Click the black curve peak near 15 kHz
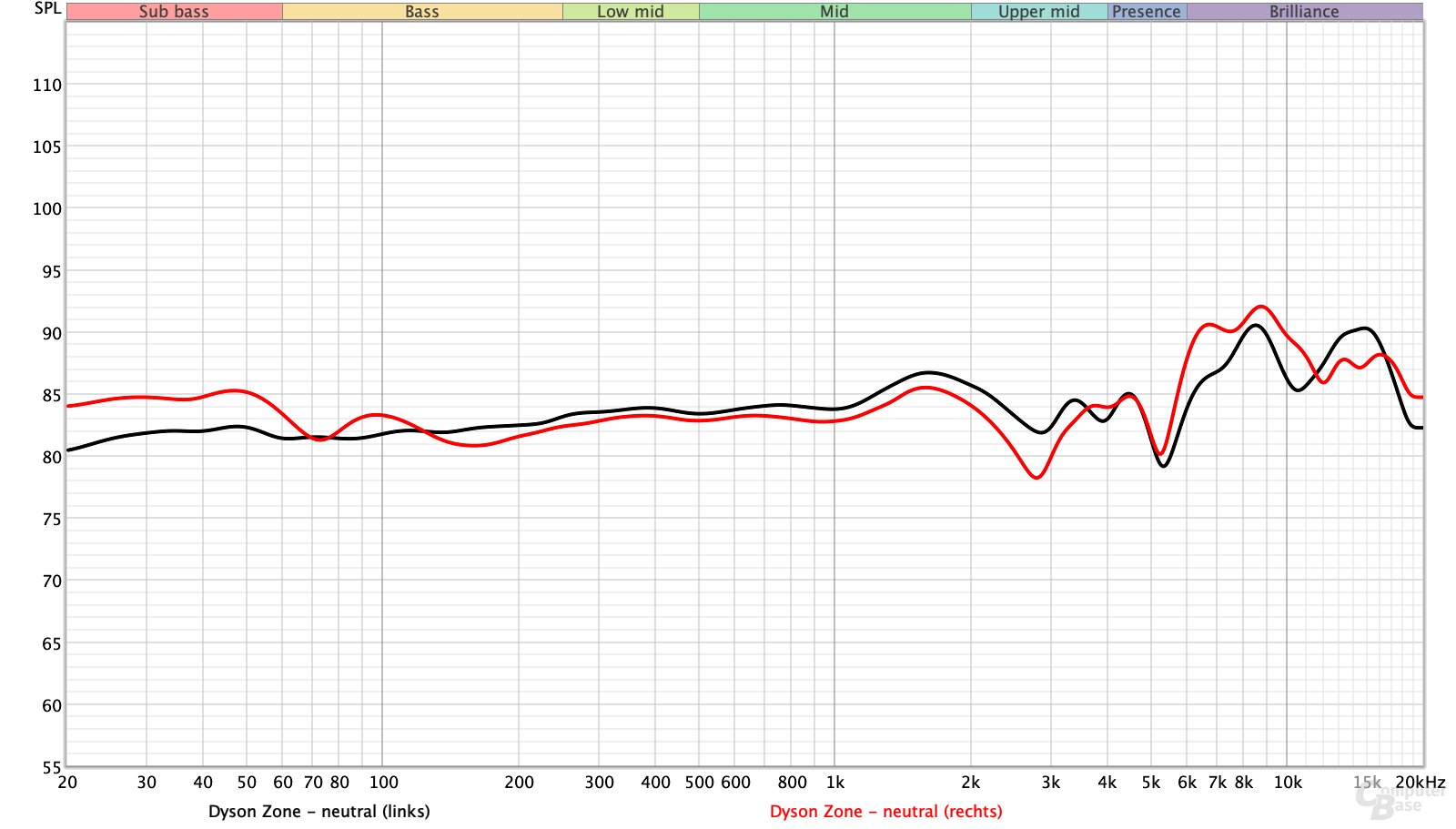The image size is (1456, 829). coord(1363,329)
